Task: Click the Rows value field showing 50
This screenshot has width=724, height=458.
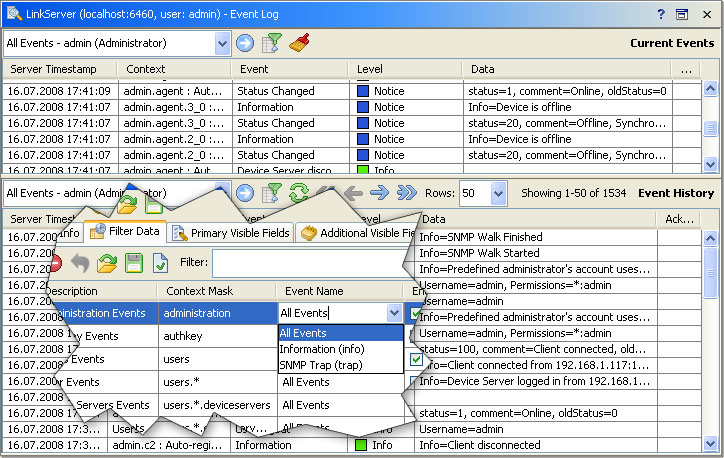Action: (475, 193)
